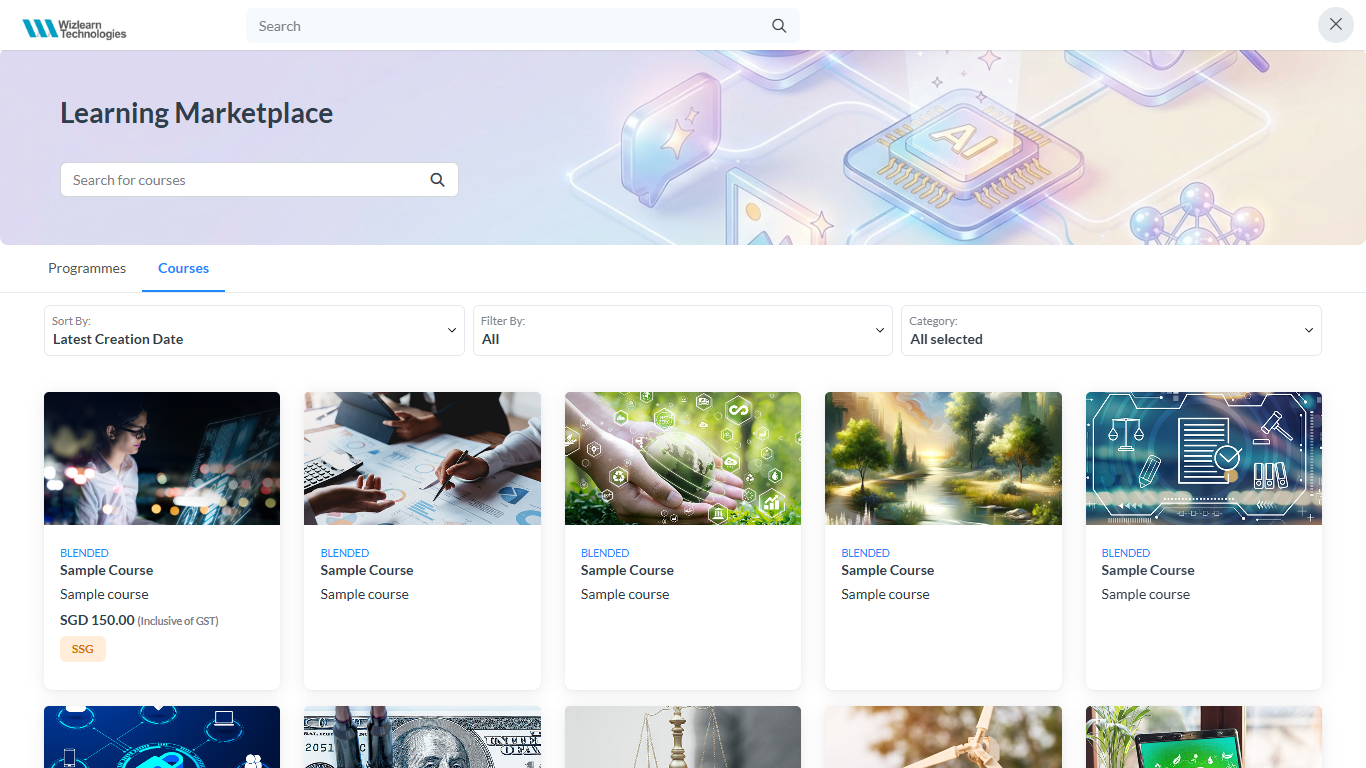Open course thumbnail with legal document icons
Viewport: 1366px width, 768px height.
(1204, 458)
